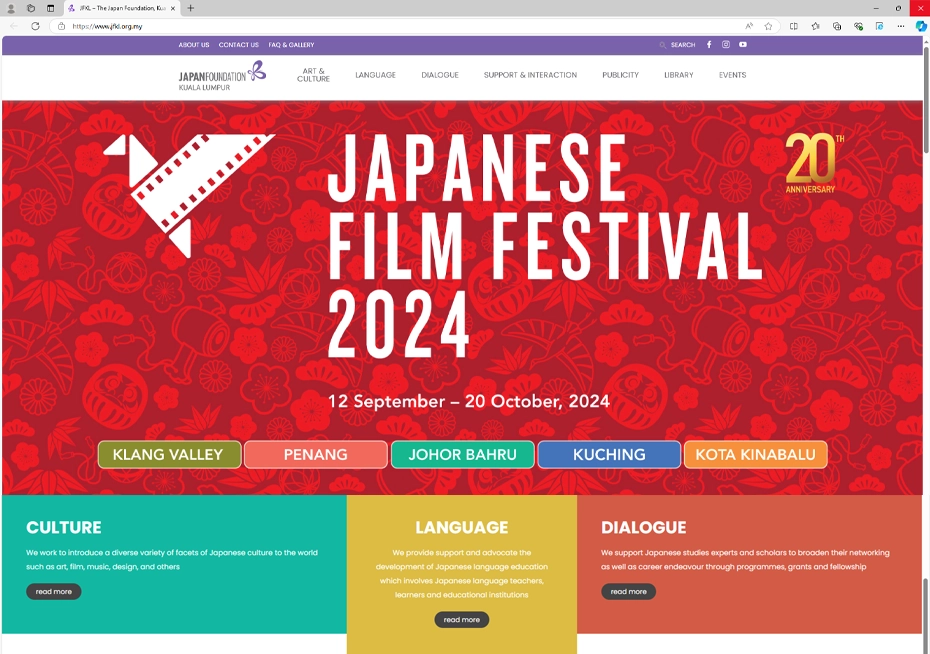The image size is (930, 654).
Task: Open the YouTube channel icon
Action: [x=743, y=44]
